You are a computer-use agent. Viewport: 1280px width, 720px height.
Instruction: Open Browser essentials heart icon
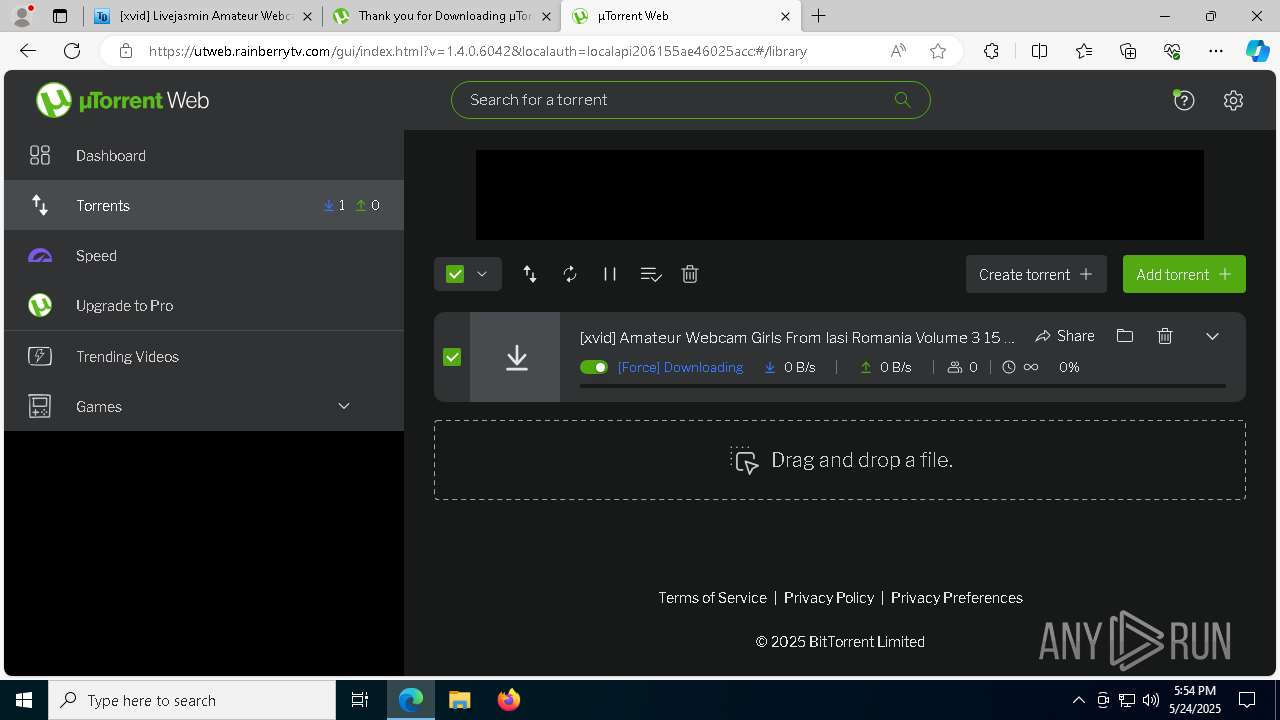pyautogui.click(x=1172, y=51)
